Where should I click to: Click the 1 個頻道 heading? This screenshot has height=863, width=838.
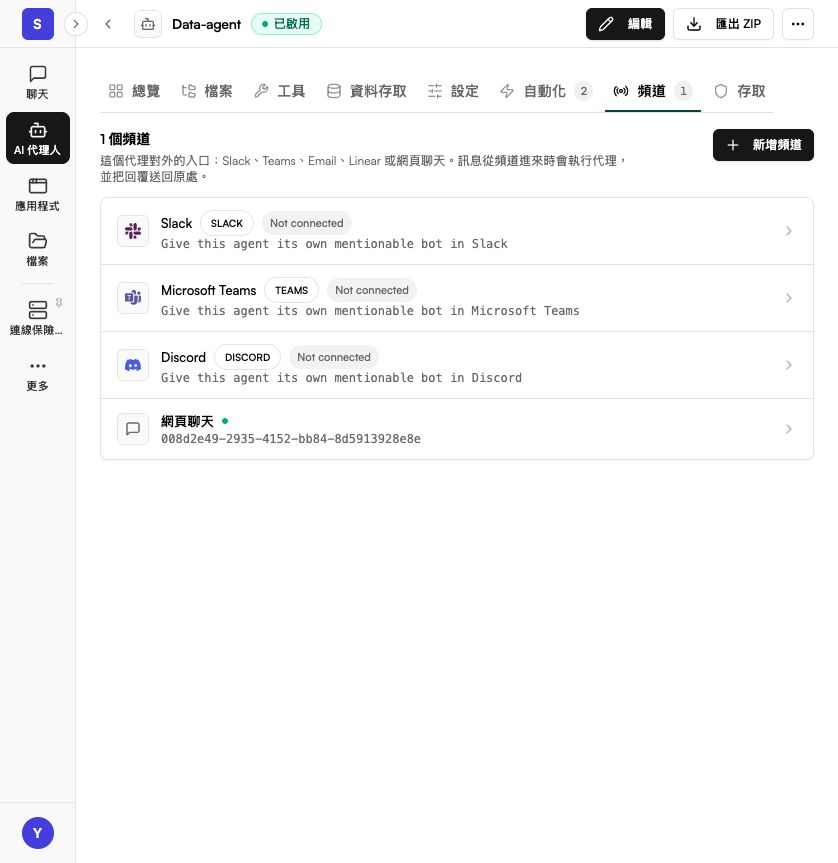pyautogui.click(x=125, y=139)
